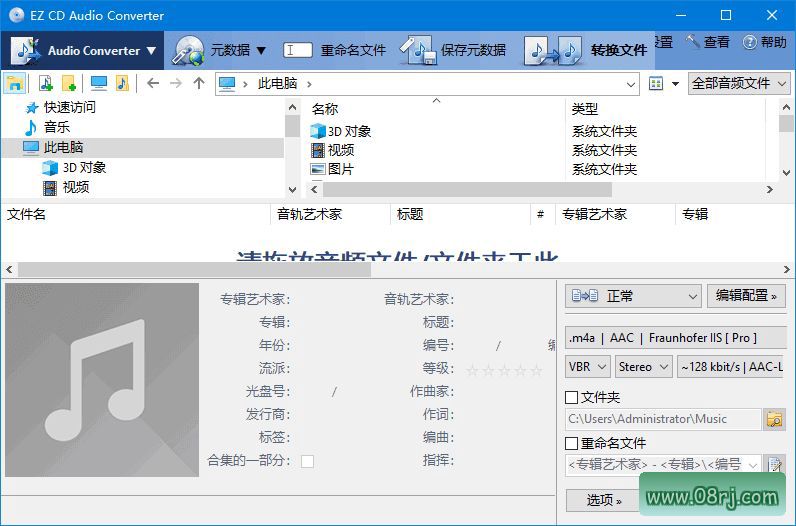Open the Stereo channels dropdown
Image resolution: width=796 pixels, height=526 pixels.
(x=644, y=367)
